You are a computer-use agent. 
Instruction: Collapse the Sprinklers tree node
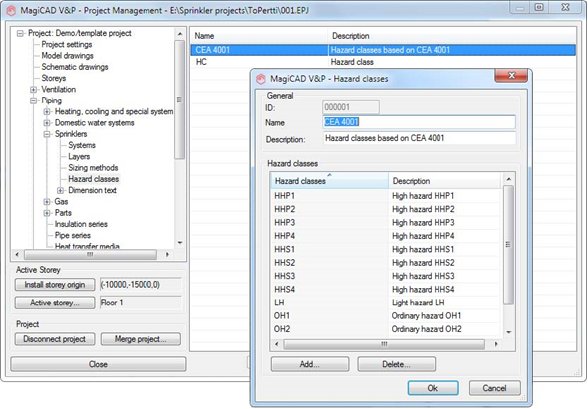pos(47,134)
